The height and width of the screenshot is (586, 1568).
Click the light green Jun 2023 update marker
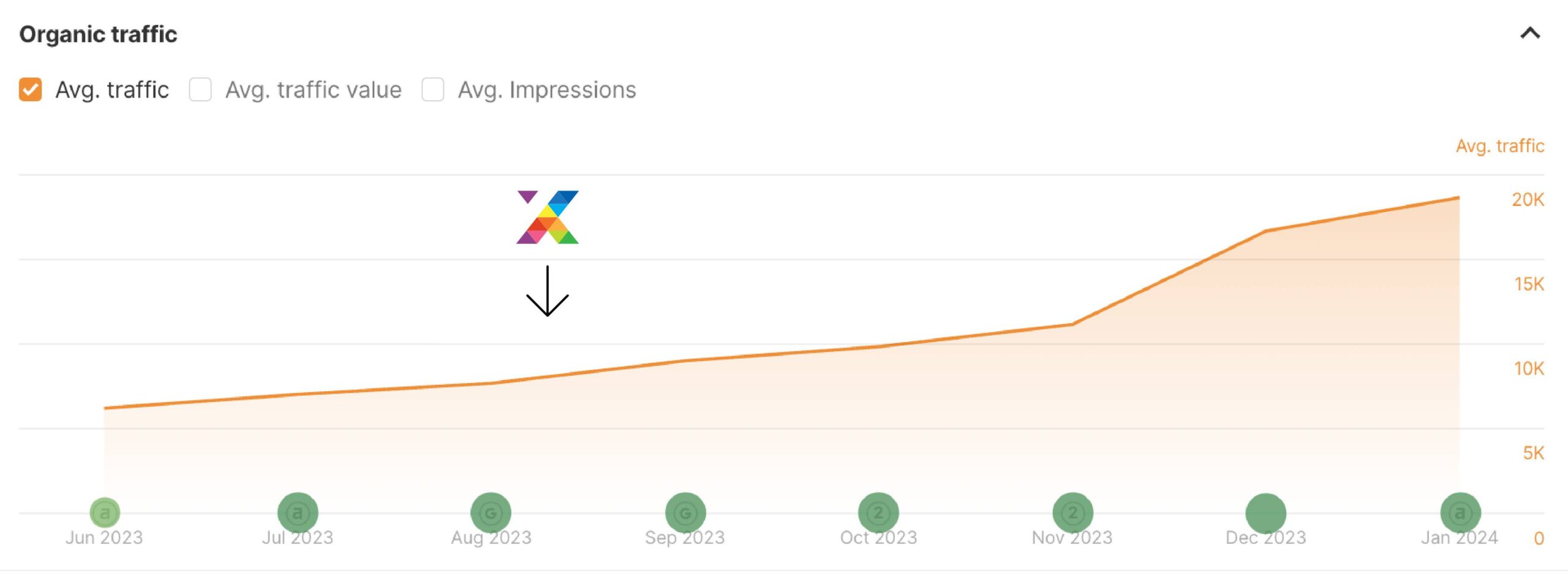[x=105, y=512]
